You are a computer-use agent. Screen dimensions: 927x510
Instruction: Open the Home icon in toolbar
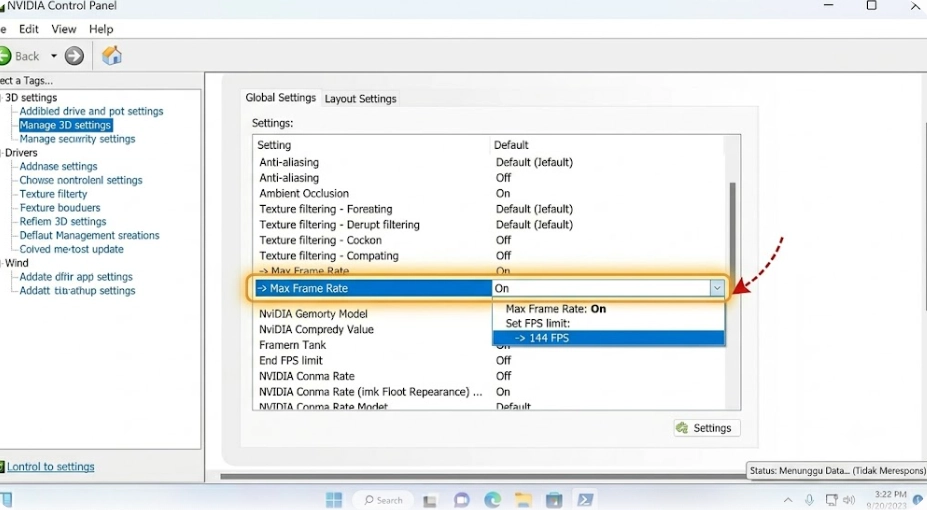point(111,56)
